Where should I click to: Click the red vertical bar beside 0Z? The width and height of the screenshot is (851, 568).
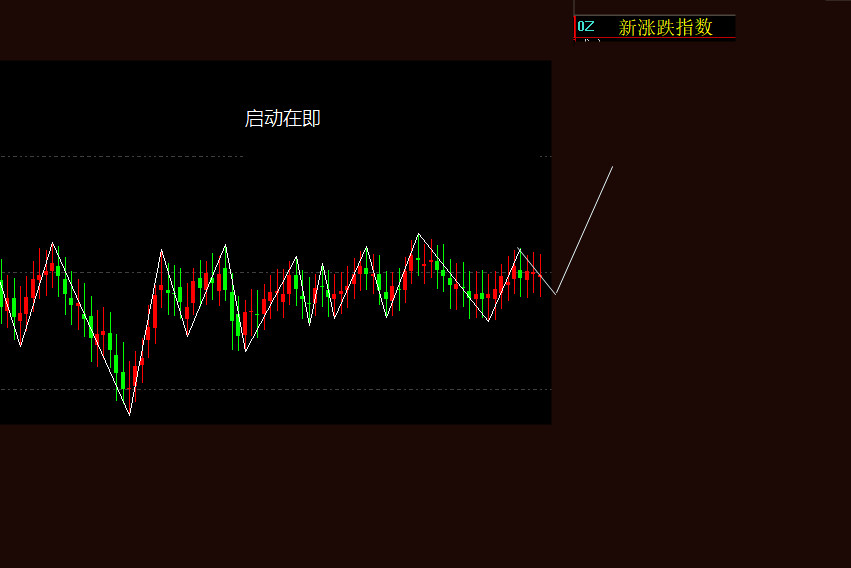(575, 27)
